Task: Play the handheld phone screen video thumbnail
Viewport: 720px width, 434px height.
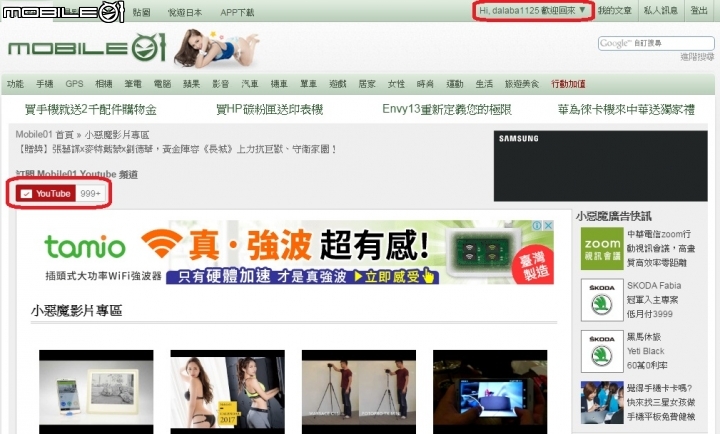Action: point(490,392)
